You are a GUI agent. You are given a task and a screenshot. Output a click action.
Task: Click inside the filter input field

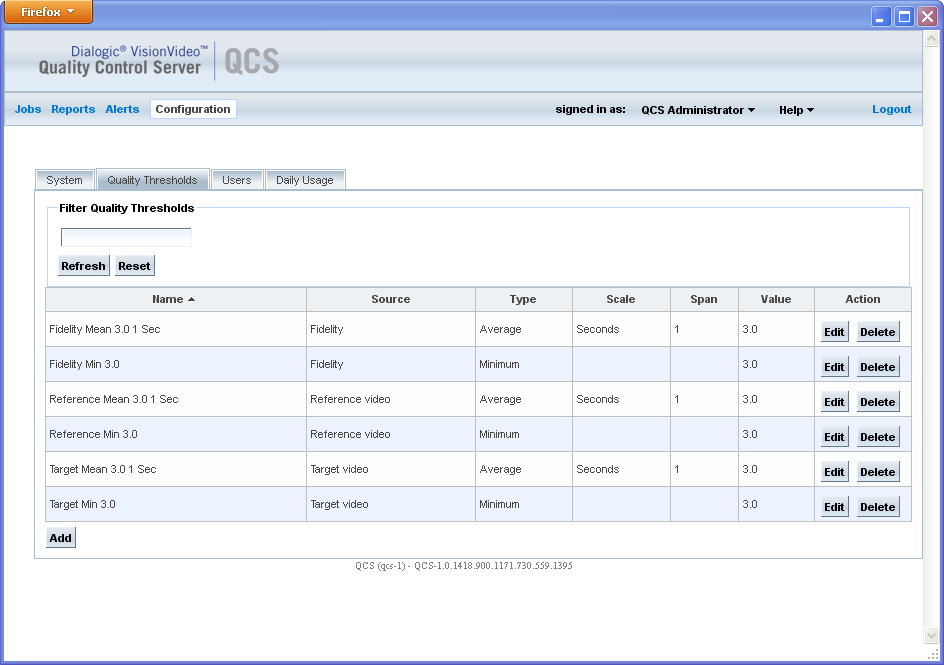(126, 237)
